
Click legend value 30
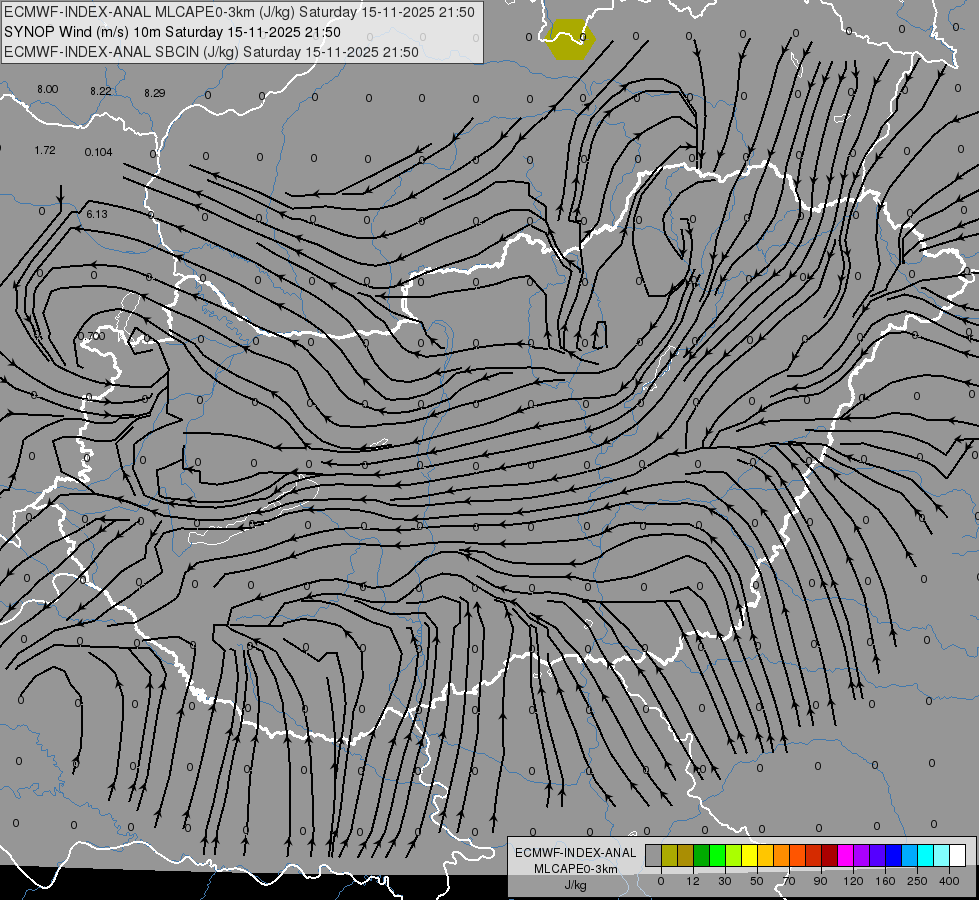(725, 881)
